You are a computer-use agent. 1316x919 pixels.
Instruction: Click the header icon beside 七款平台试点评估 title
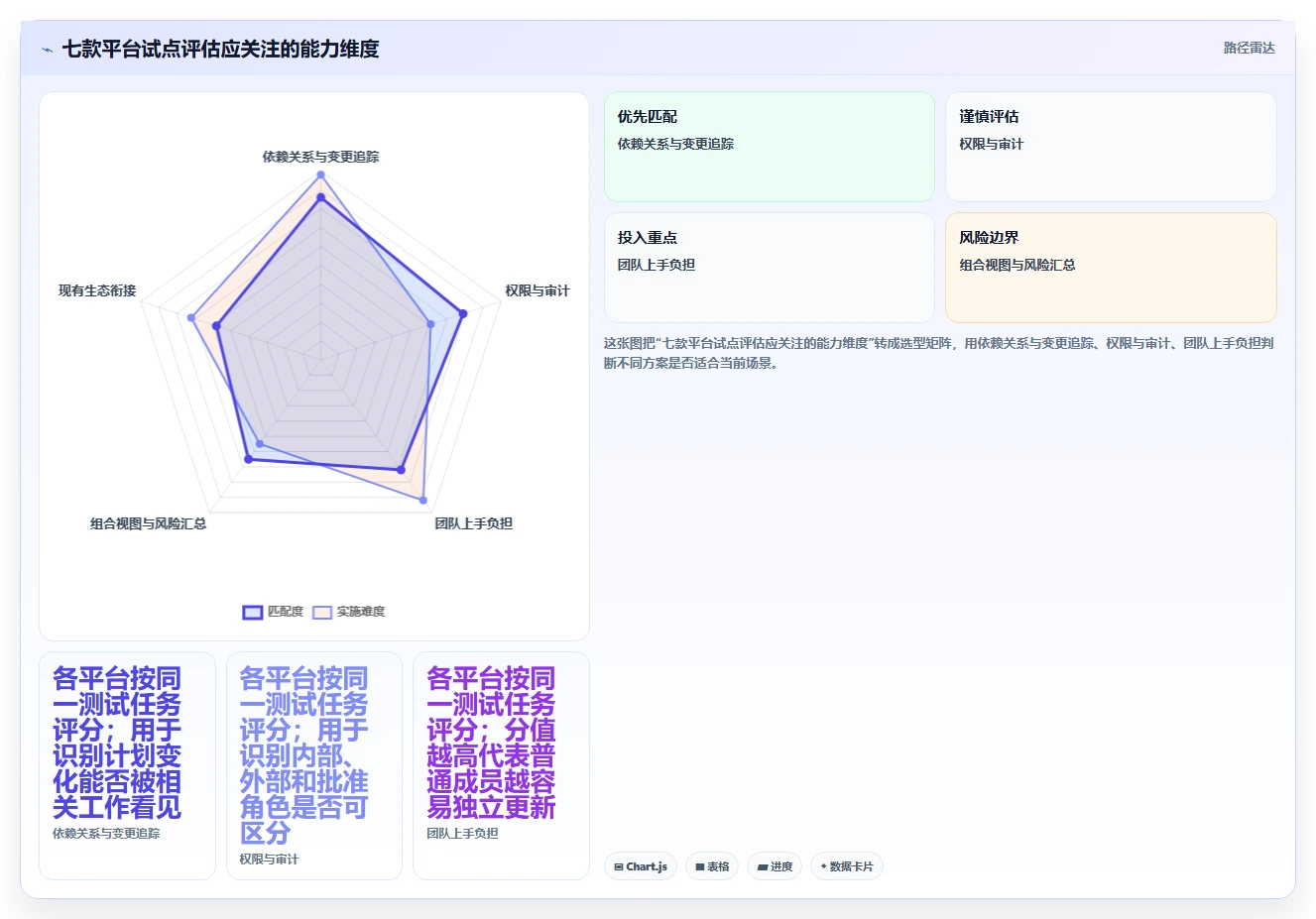tap(47, 50)
